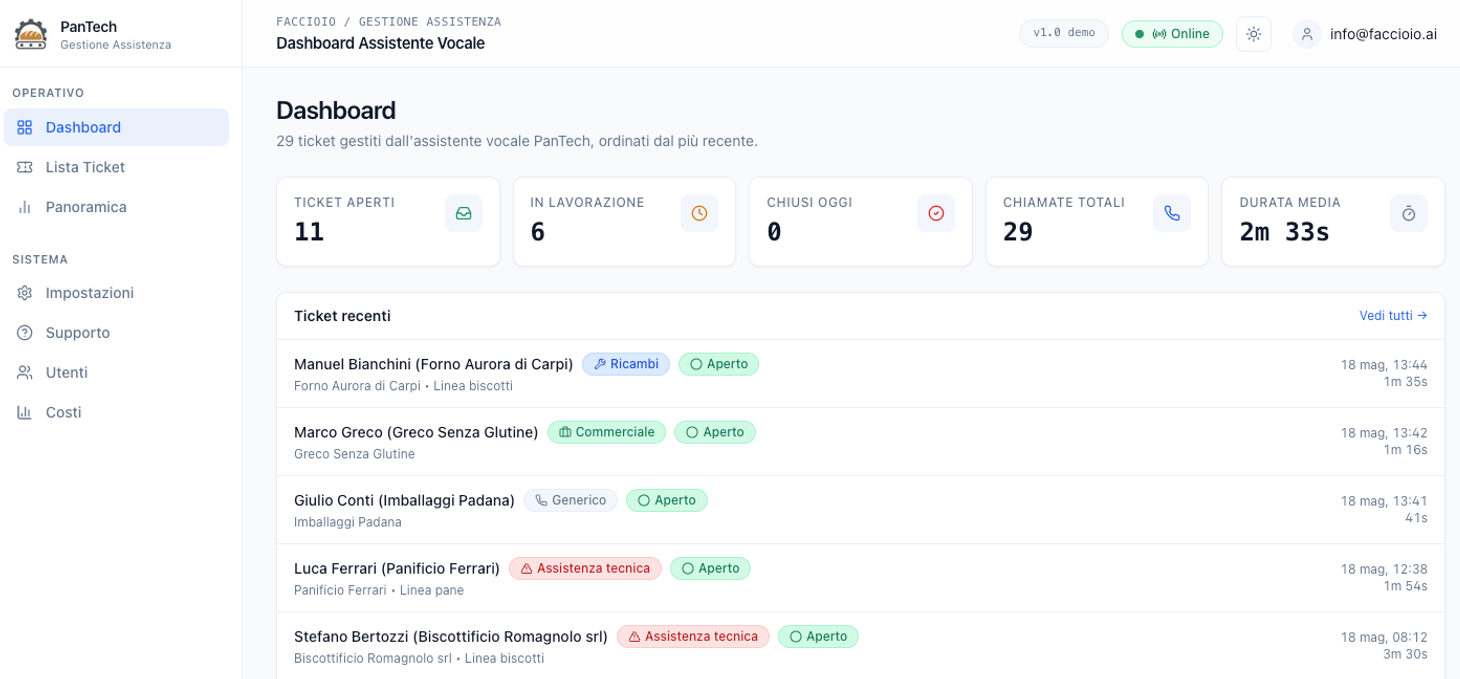
Task: Click 'Forno Aurora di Carpi • Linea biscotti' subtitle
Action: coord(403,386)
